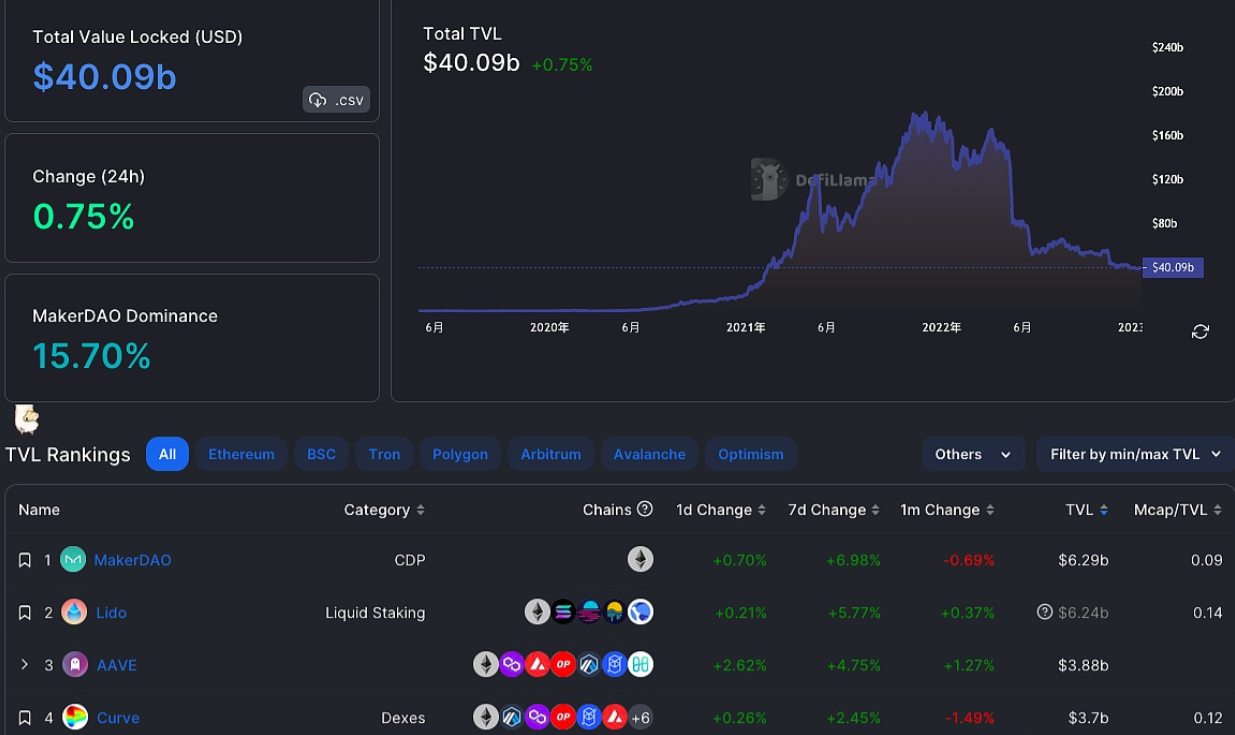This screenshot has width=1235, height=735.
Task: Click the Chains help question mark icon
Action: click(645, 509)
